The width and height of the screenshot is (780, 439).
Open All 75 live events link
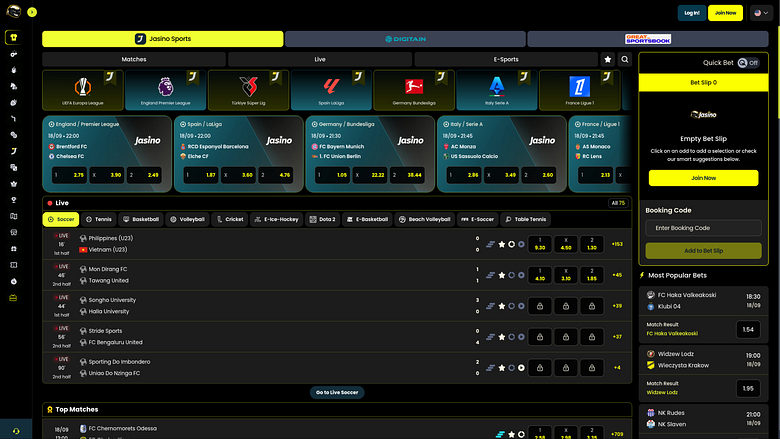pos(618,203)
